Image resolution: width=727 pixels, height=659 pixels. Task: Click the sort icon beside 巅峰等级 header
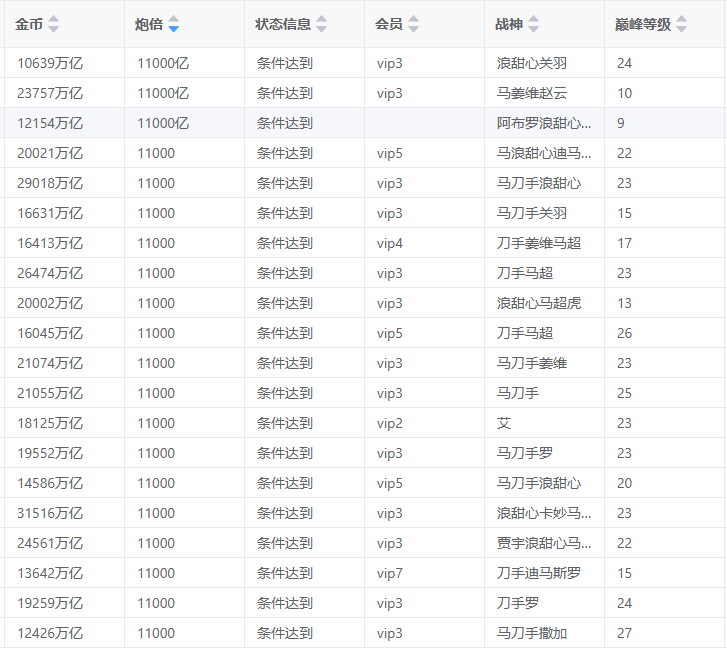point(682,24)
